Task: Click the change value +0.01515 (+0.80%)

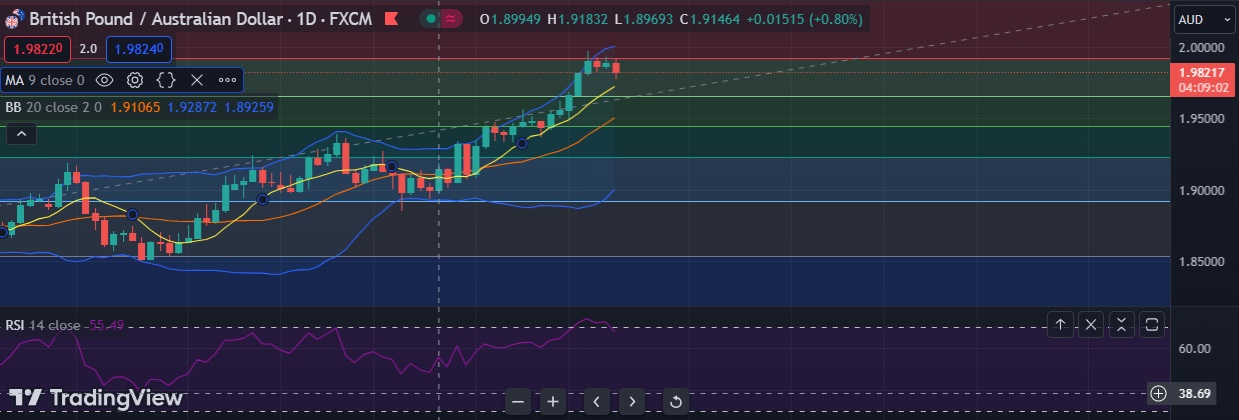Action: click(804, 19)
